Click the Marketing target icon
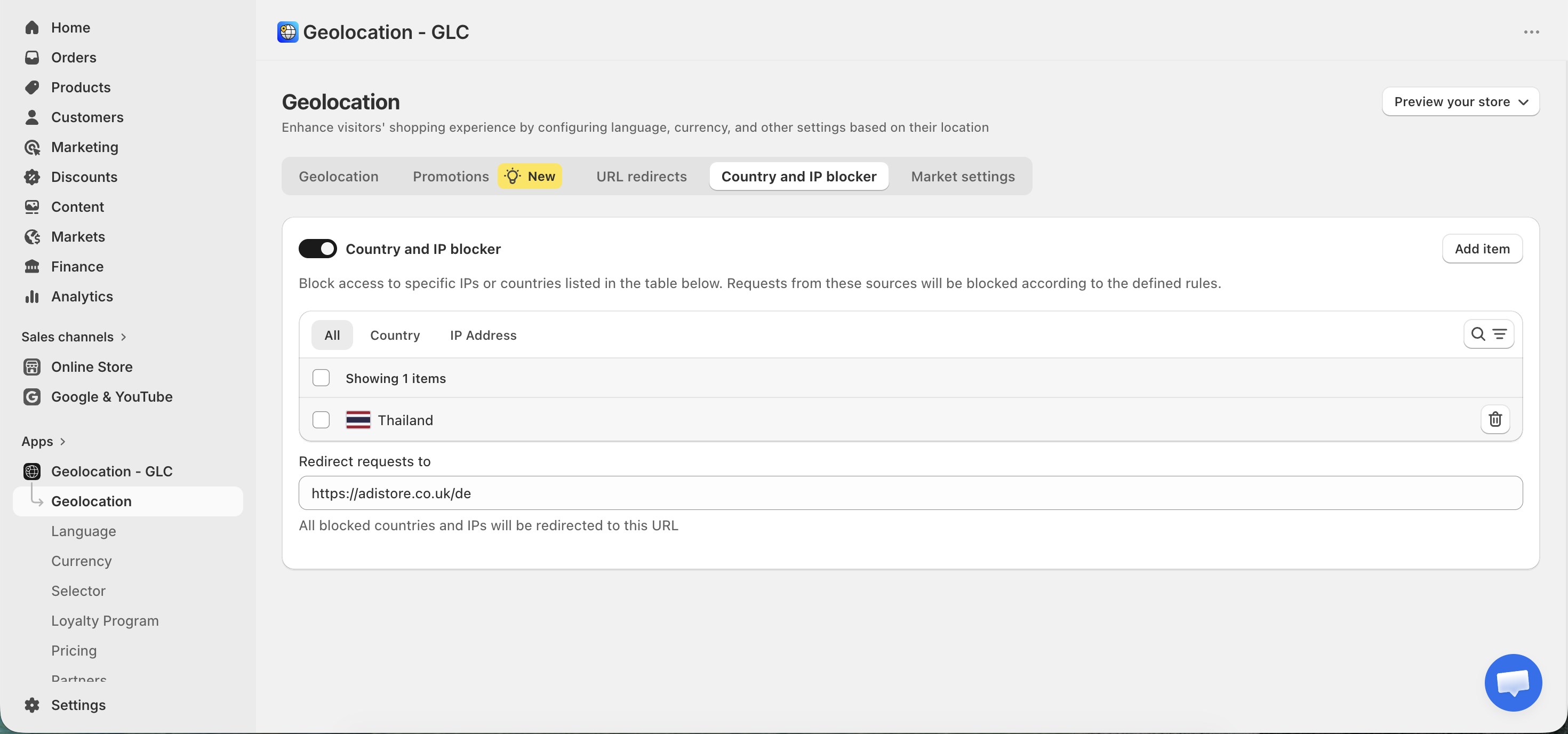This screenshot has height=734, width=1568. click(x=31, y=147)
